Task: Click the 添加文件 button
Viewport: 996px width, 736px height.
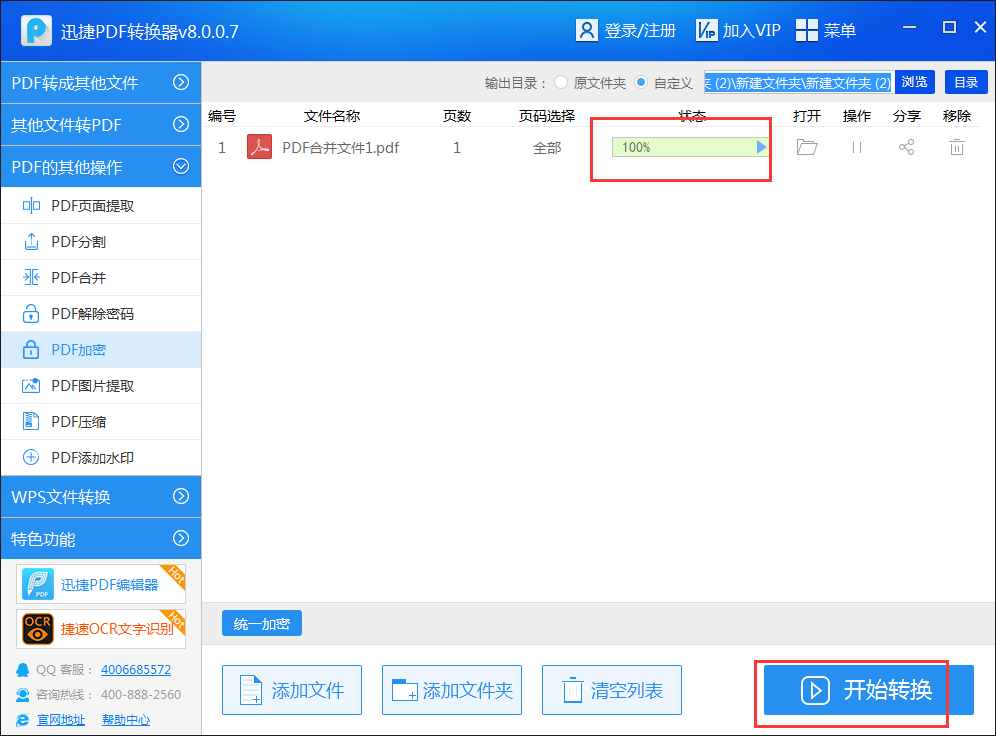Action: [292, 690]
